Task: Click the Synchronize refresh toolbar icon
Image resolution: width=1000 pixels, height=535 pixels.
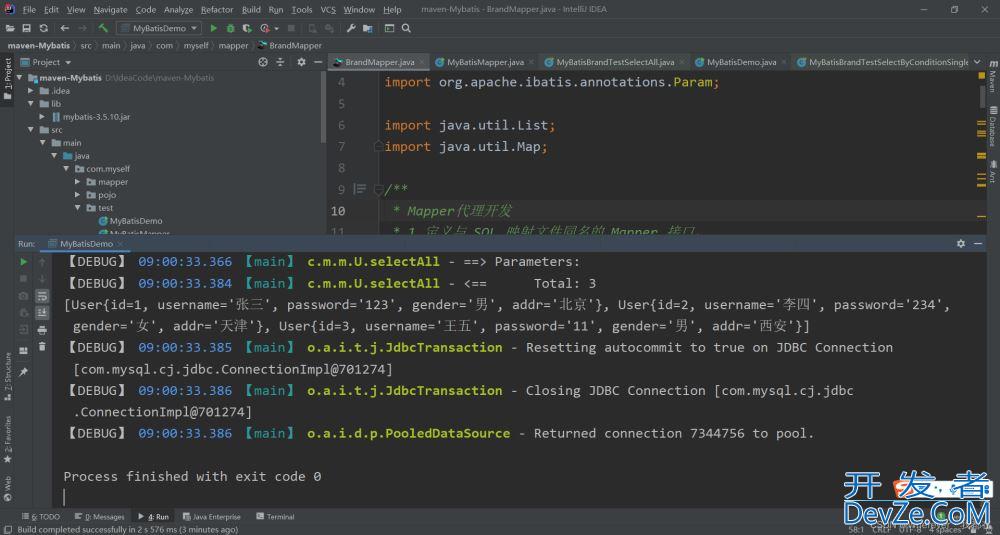Action: [43, 28]
